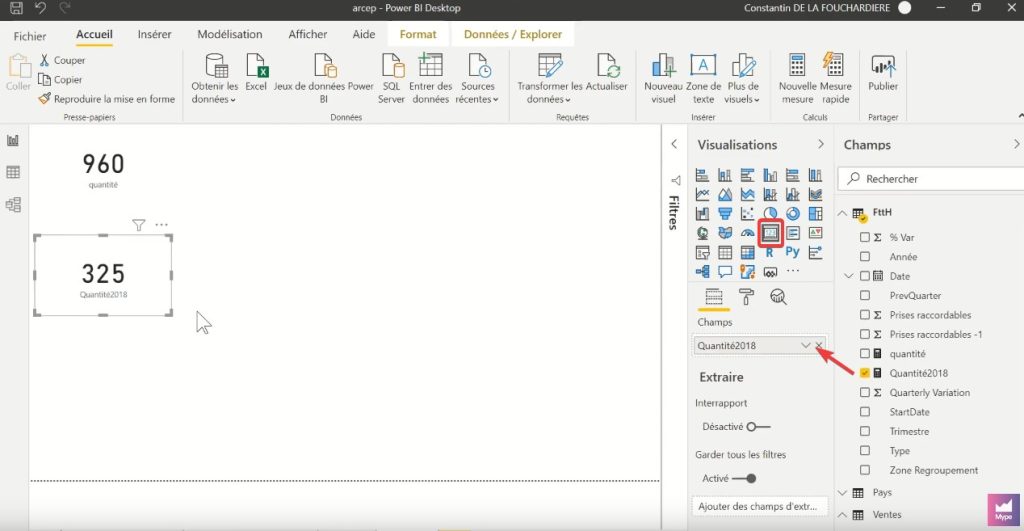The width and height of the screenshot is (1024, 531).
Task: Switch to the Model view in sidebar
Action: click(13, 204)
